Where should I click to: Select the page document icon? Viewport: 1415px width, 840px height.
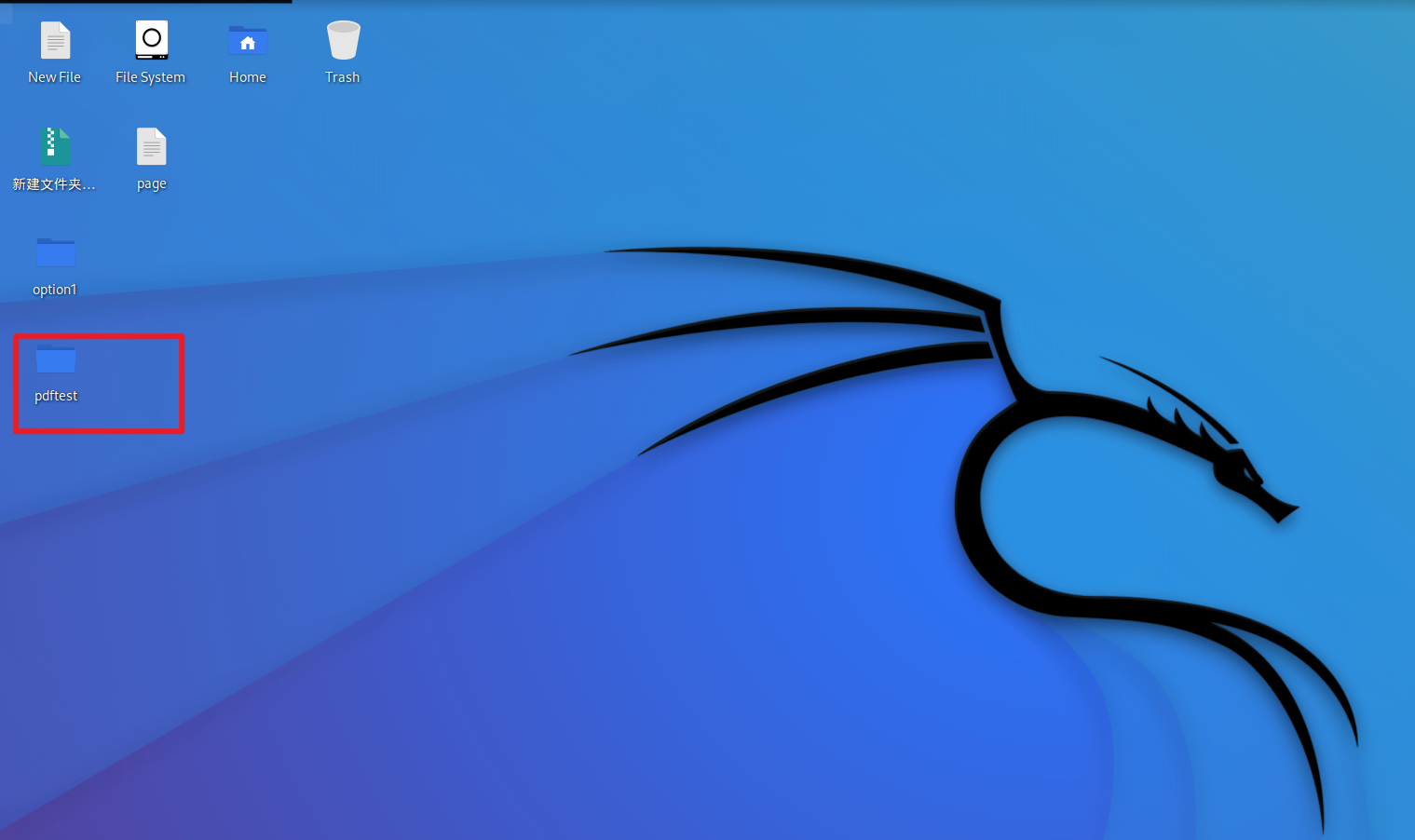(151, 147)
